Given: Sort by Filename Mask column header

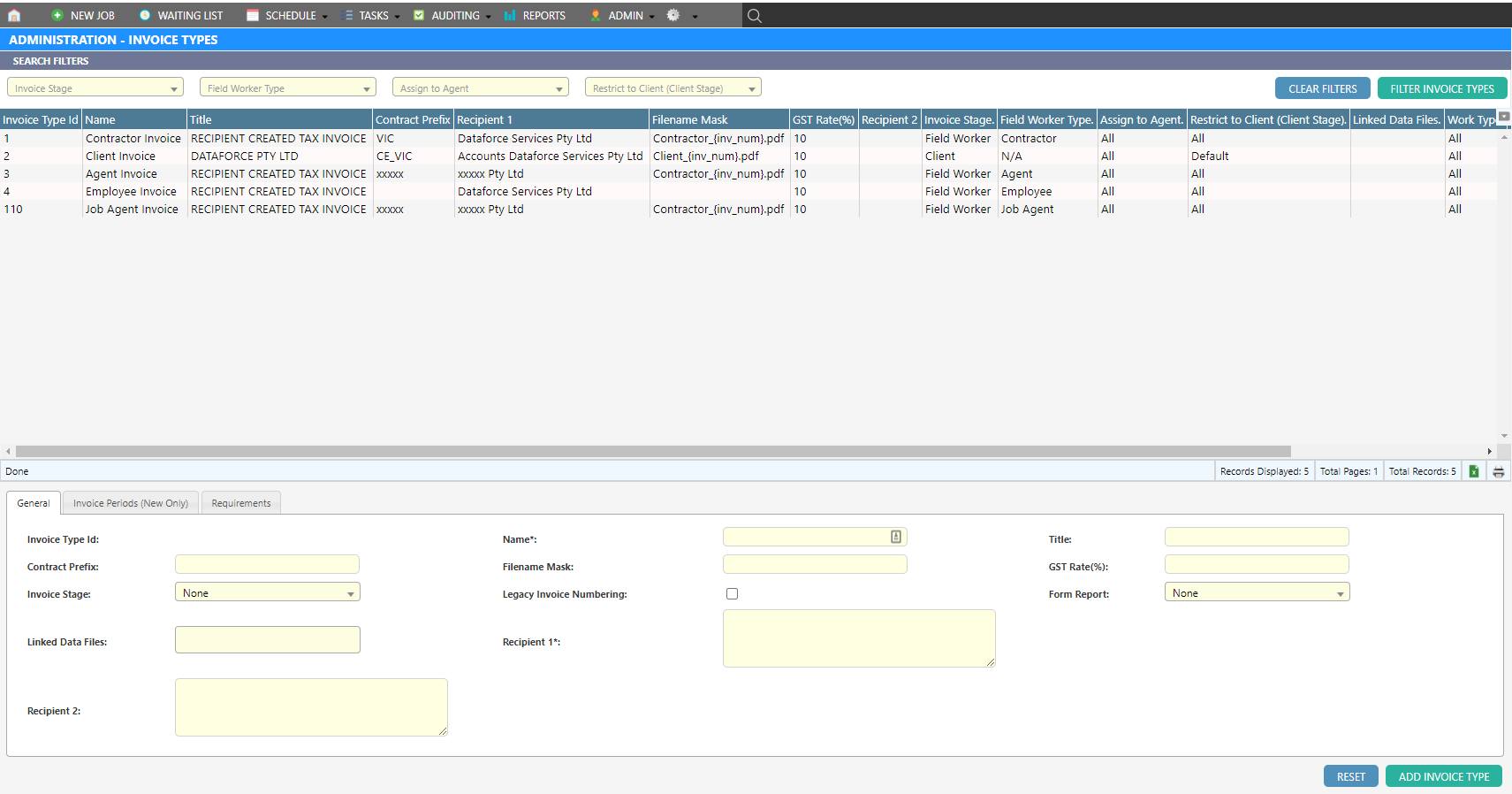Looking at the screenshot, I should pyautogui.click(x=719, y=119).
